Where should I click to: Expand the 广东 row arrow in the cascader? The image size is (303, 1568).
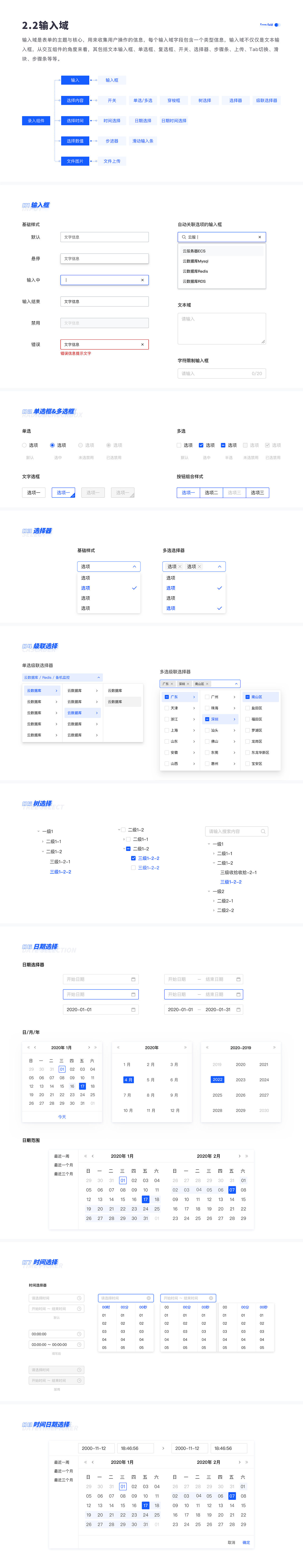click(194, 697)
